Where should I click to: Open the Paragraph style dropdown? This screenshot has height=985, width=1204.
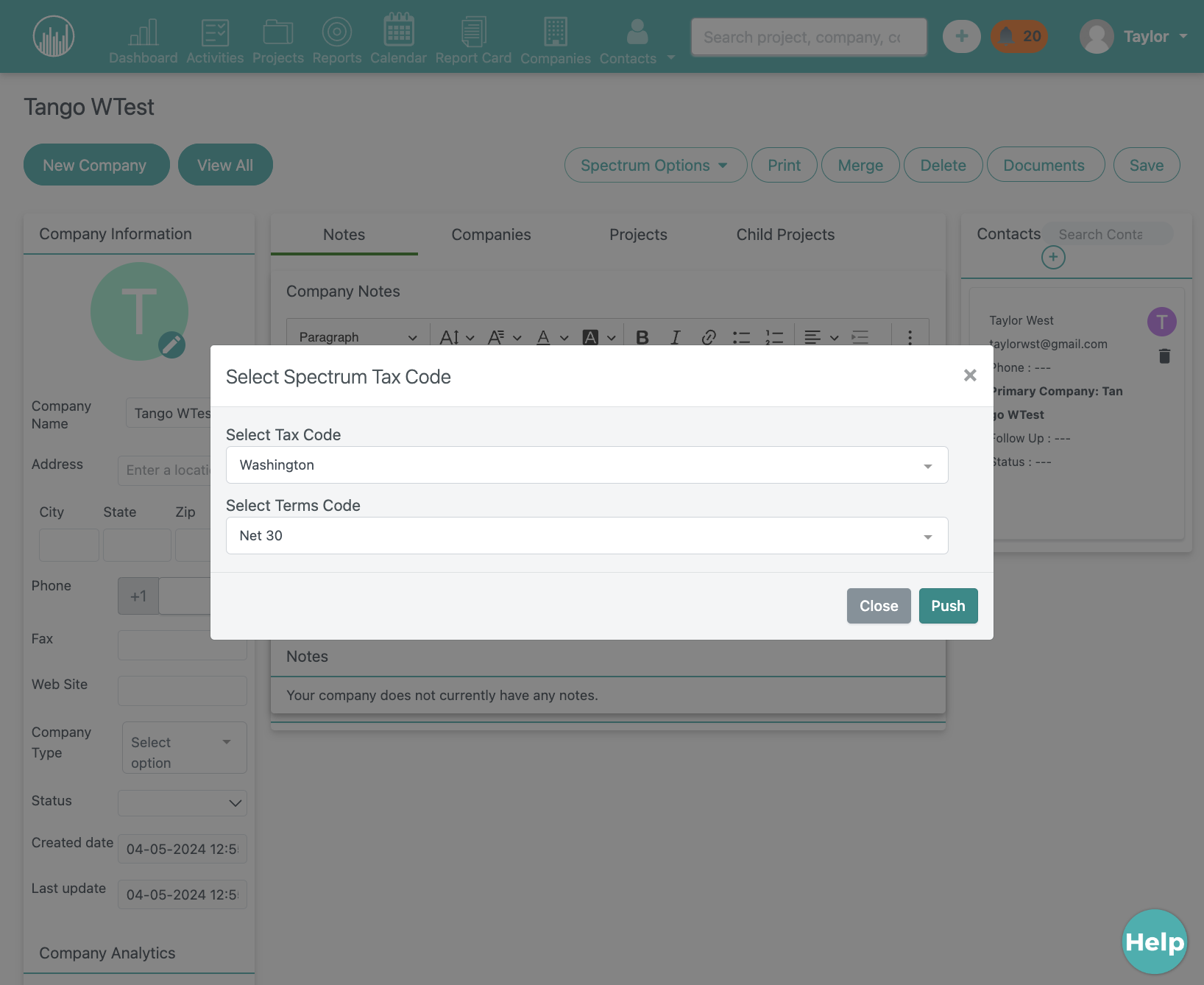point(358,337)
